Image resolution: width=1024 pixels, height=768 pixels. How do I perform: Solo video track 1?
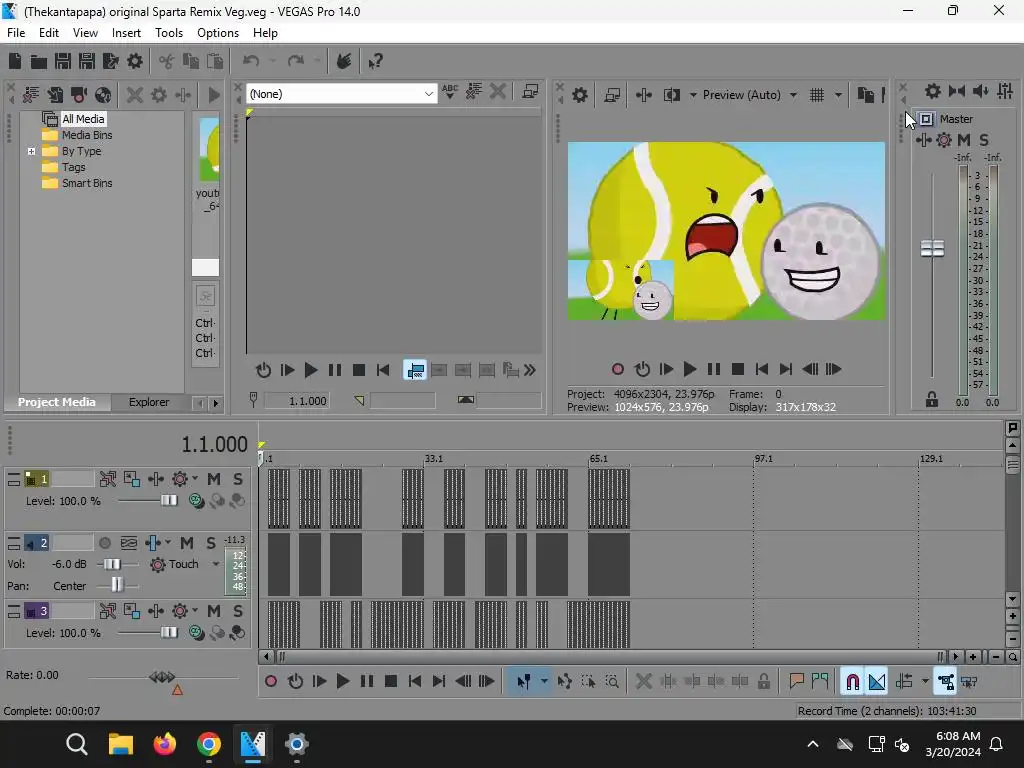[x=238, y=479]
